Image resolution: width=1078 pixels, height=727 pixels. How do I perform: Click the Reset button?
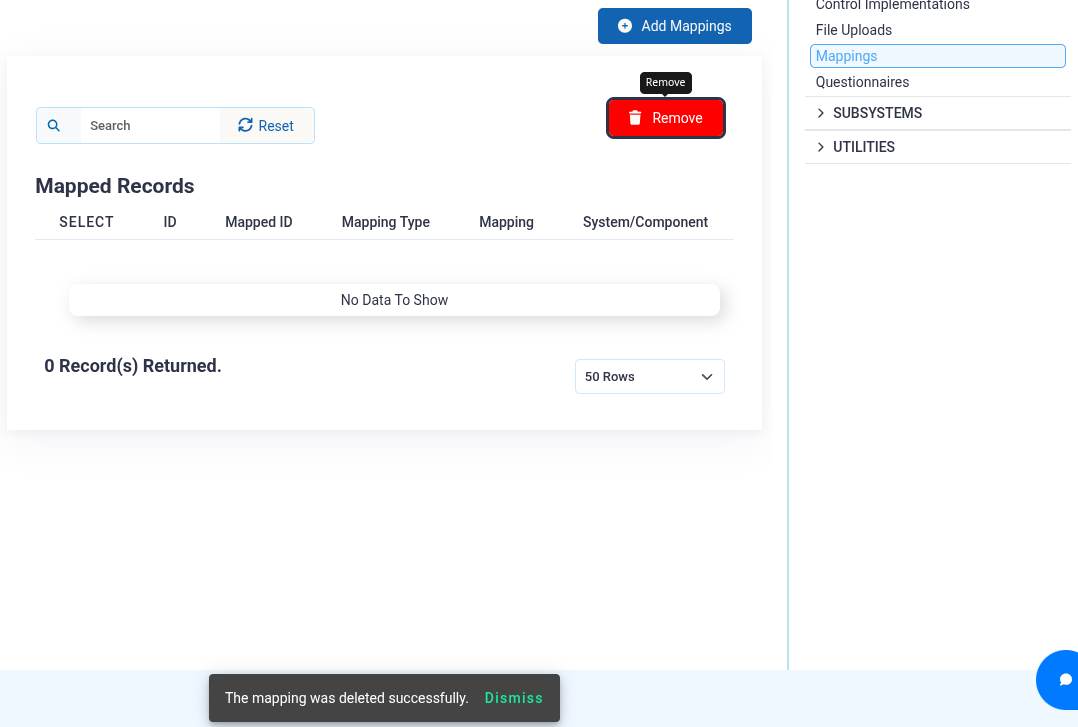(x=267, y=126)
